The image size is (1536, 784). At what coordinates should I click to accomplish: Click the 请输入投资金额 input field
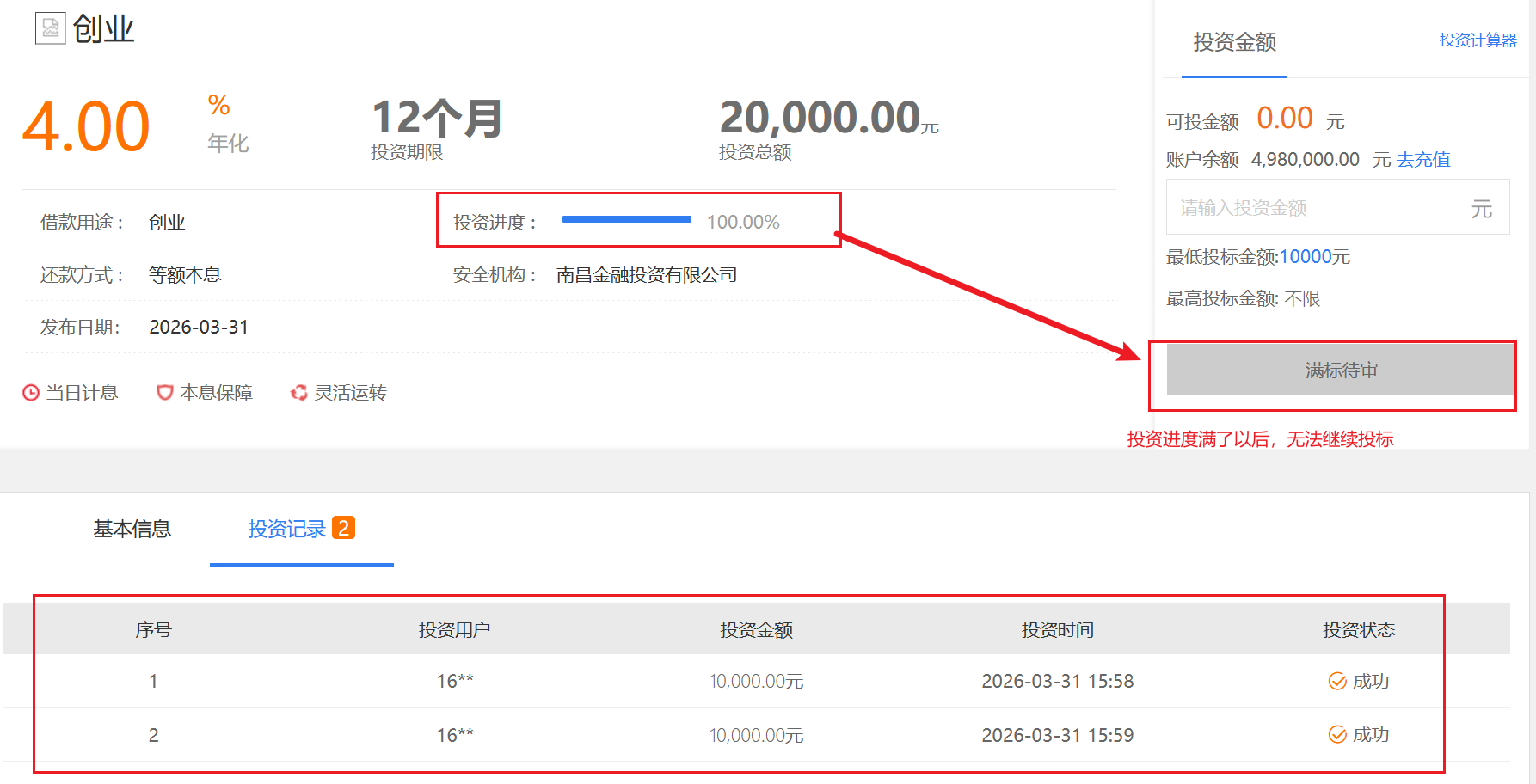click(1316, 208)
